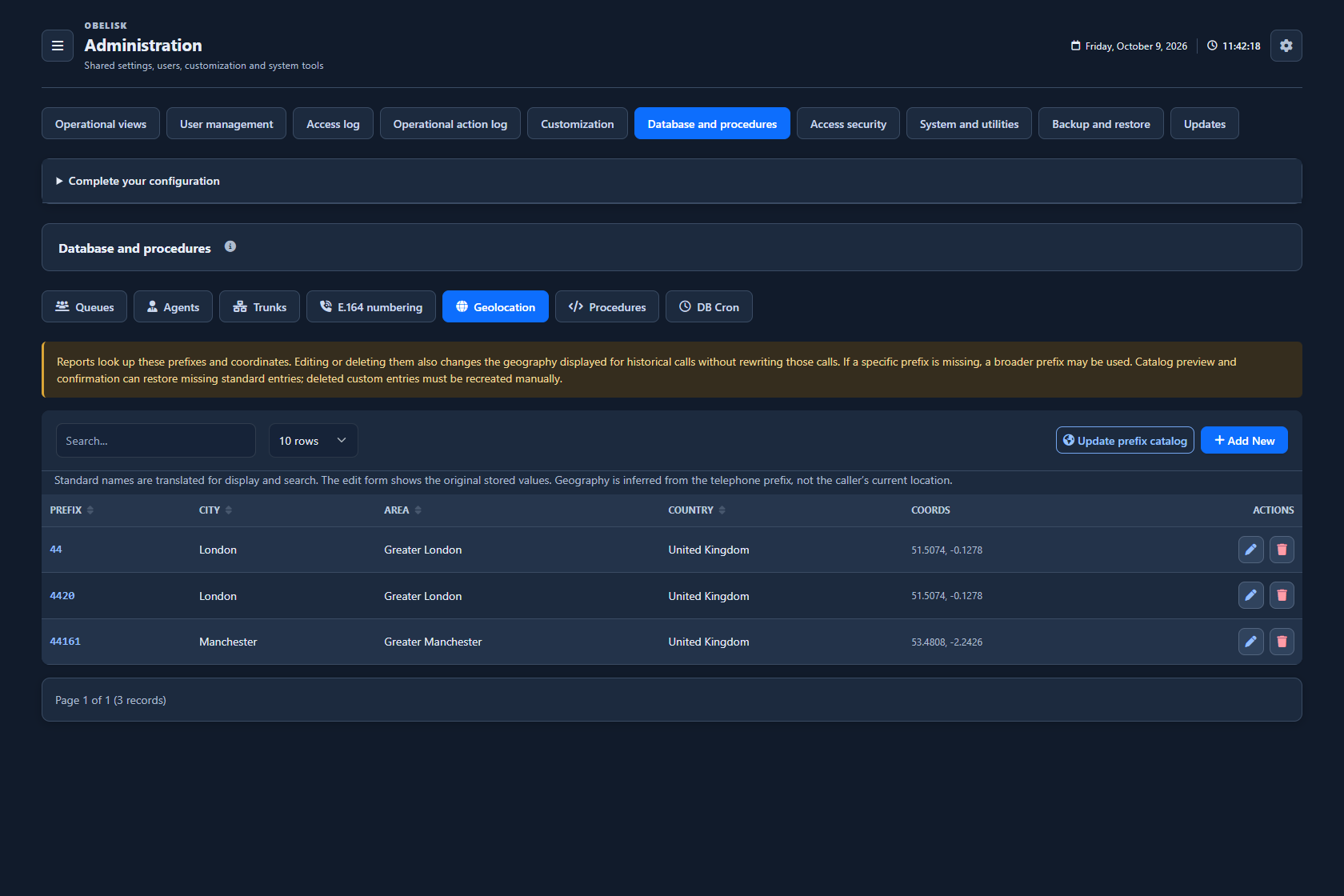The width and height of the screenshot is (1344, 896).
Task: Click the 44161 prefix link
Action: 65,642
